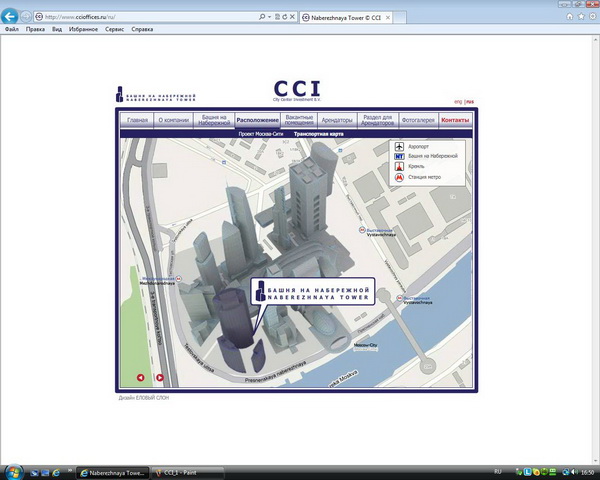Switch site language to rus
The height and width of the screenshot is (480, 600).
pos(470,102)
